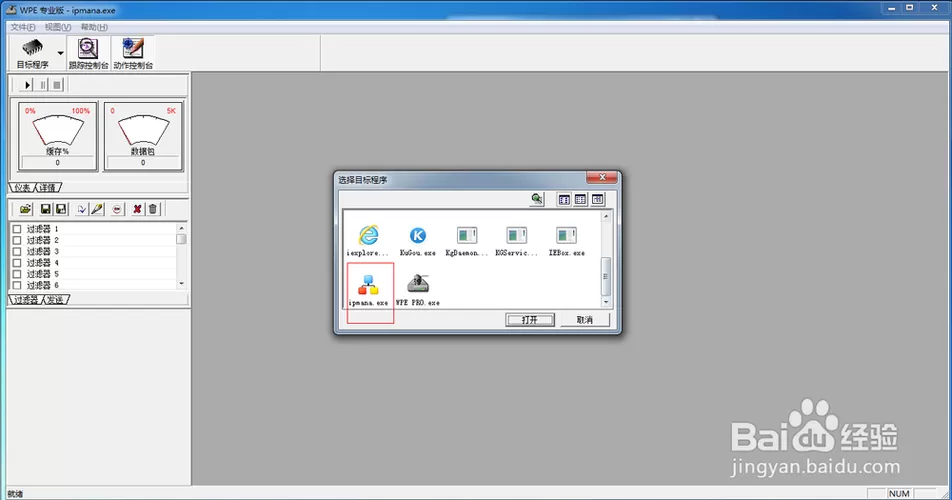Switch the dialog to large icons view

tap(564, 199)
